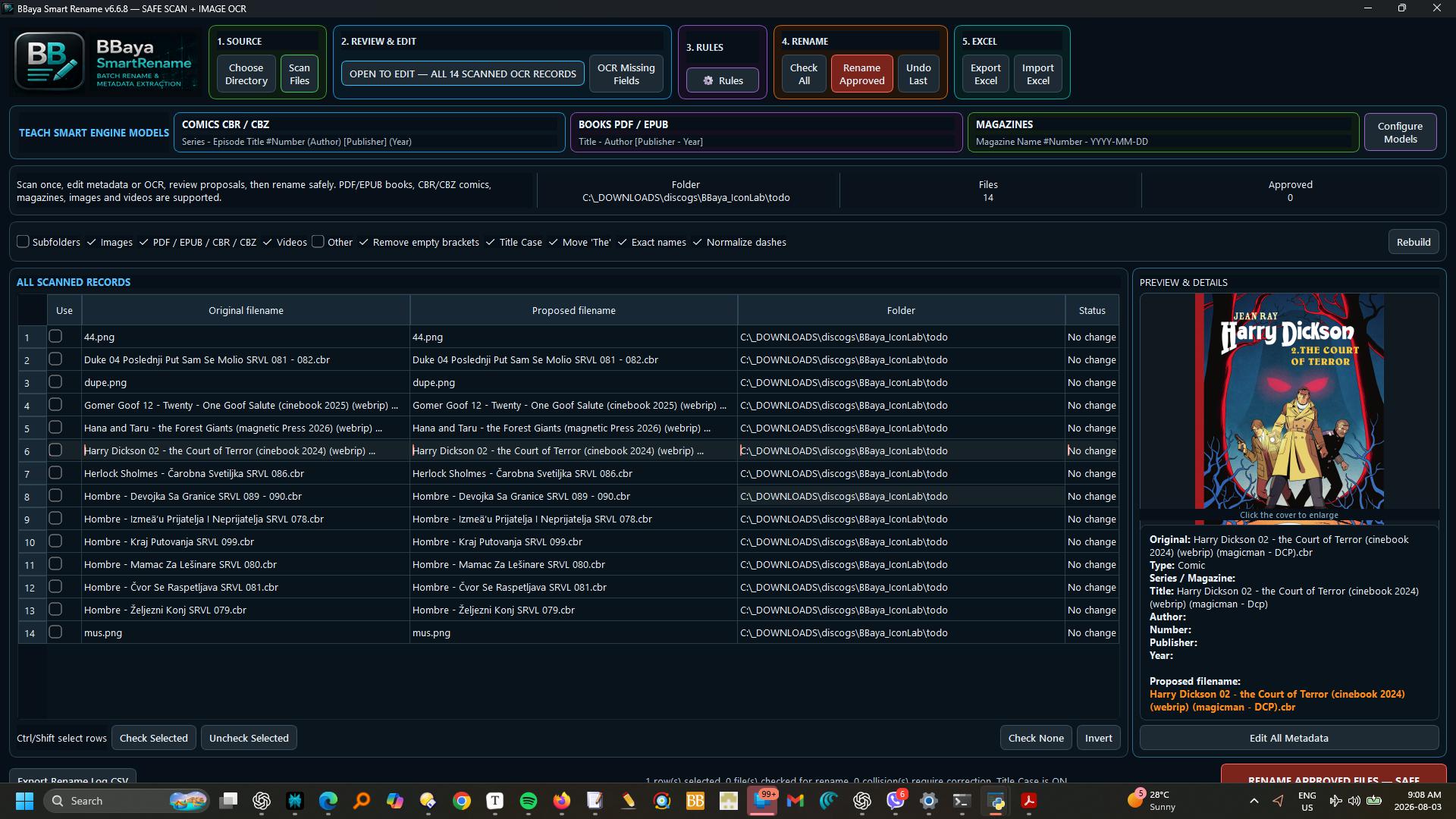The width and height of the screenshot is (1456, 819).
Task: Open the volume control in the system tray
Action: click(1354, 801)
